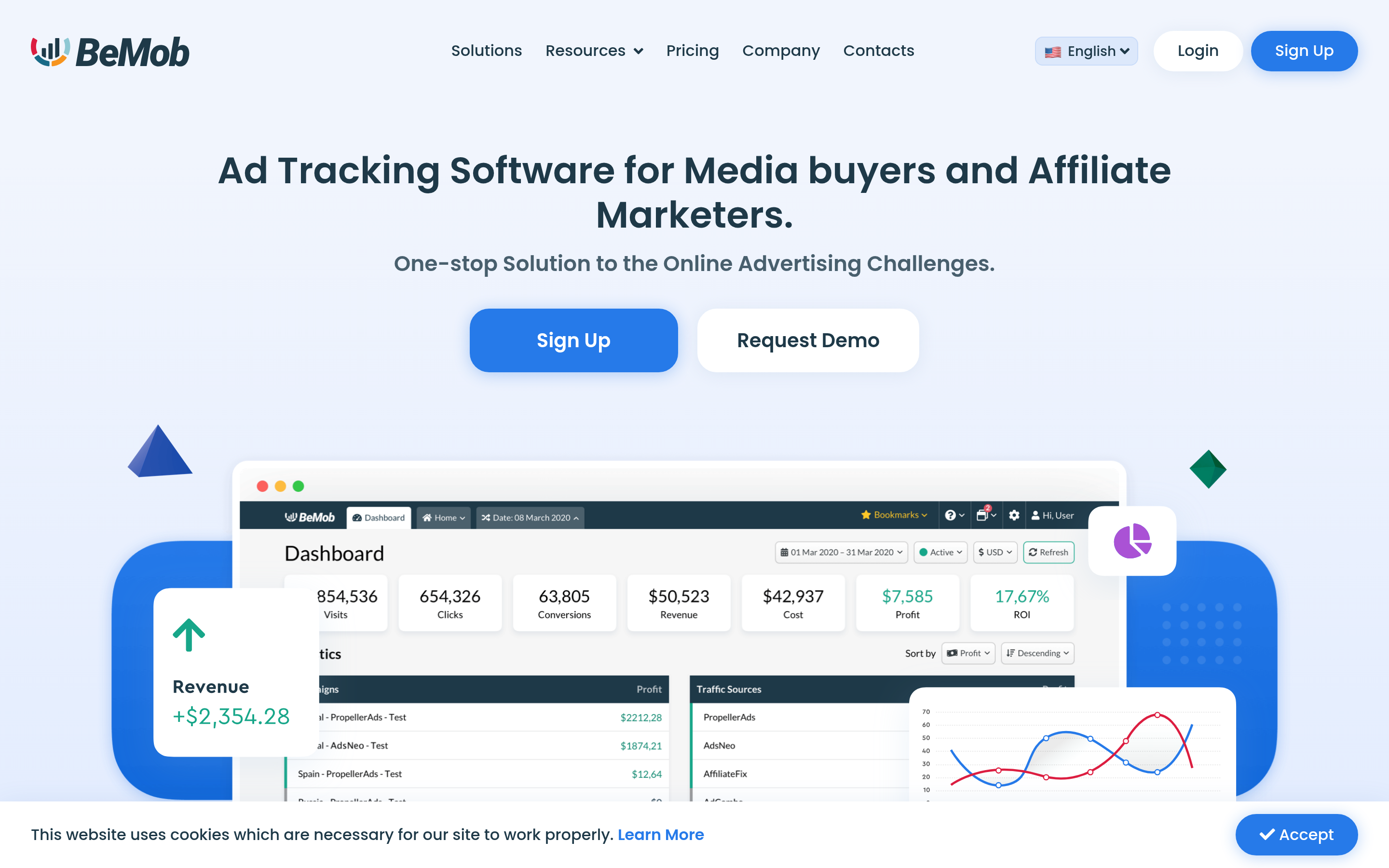Viewport: 1389px width, 868px height.
Task: Click the $1874,21 profit value
Action: point(640,746)
